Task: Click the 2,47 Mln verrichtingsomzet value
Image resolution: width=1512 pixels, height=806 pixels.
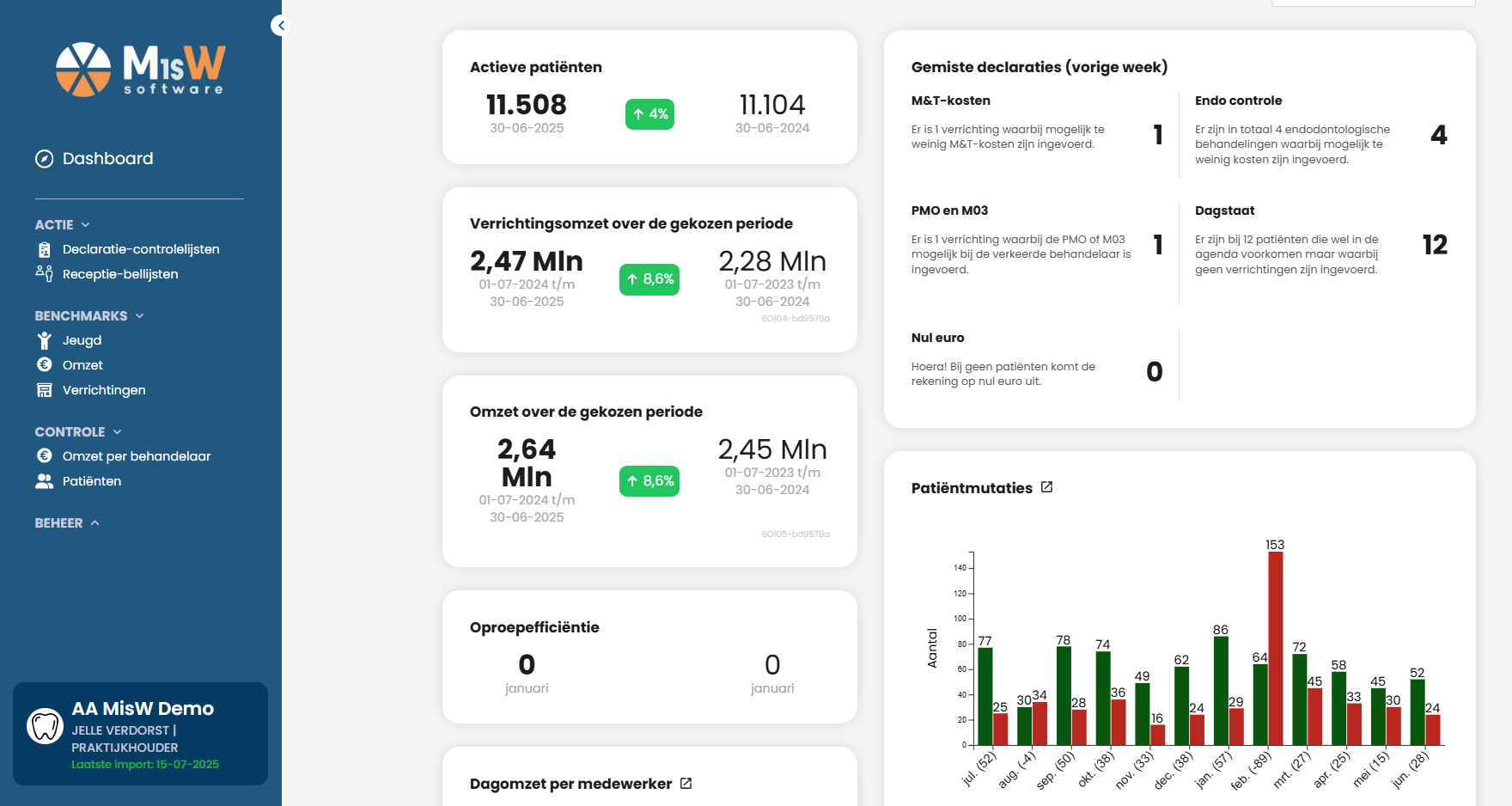Action: pos(527,261)
